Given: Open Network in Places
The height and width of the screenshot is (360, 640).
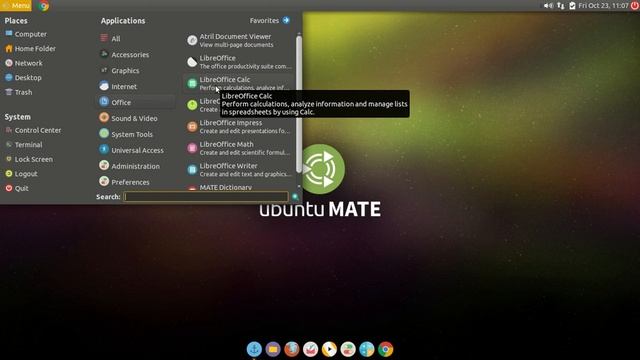Looking at the screenshot, I should coord(23,63).
